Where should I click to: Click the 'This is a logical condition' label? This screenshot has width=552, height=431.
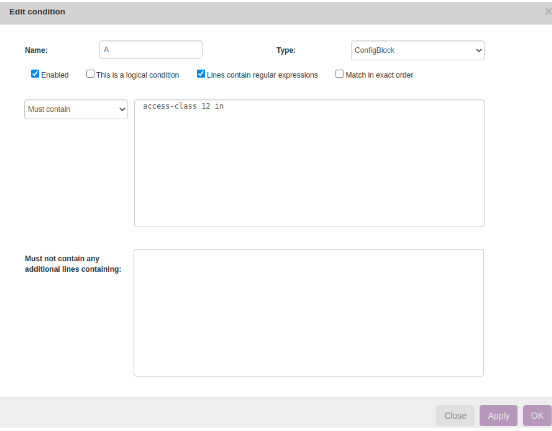tap(138, 75)
